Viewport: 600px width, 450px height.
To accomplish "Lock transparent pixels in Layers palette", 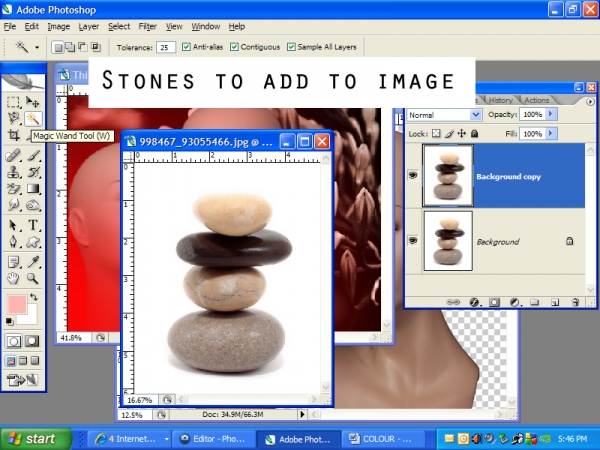I will click(436, 134).
